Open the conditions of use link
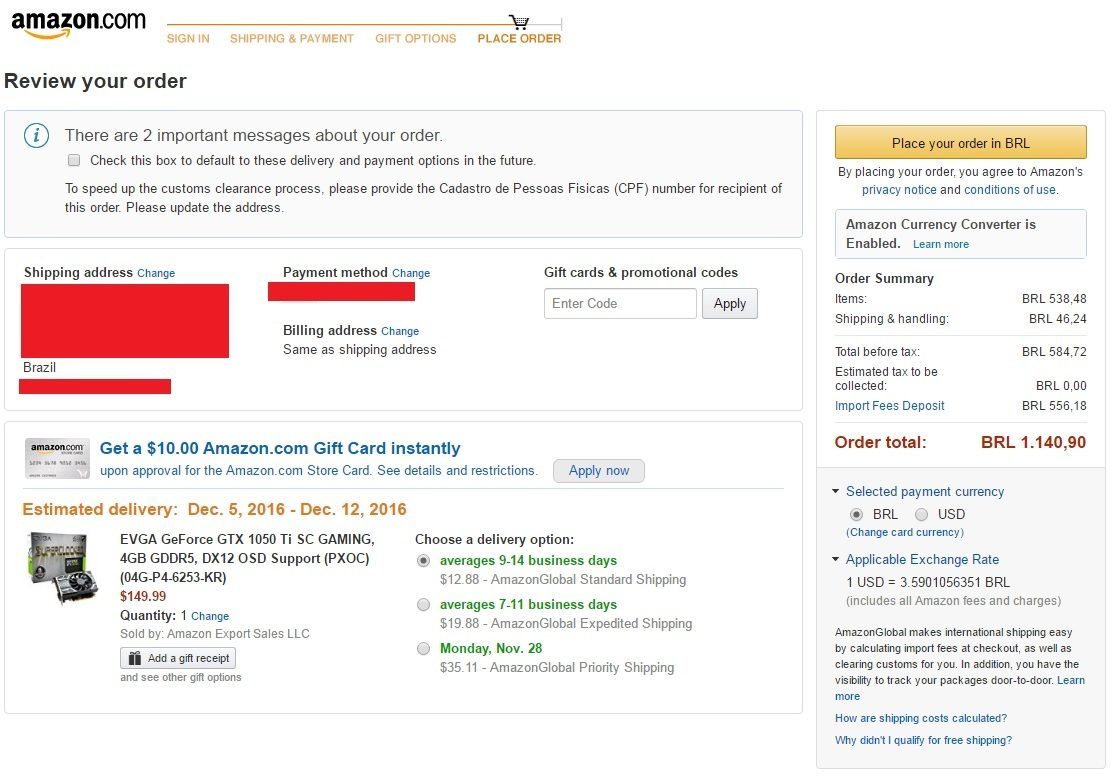The height and width of the screenshot is (778, 1113). coord(1010,190)
